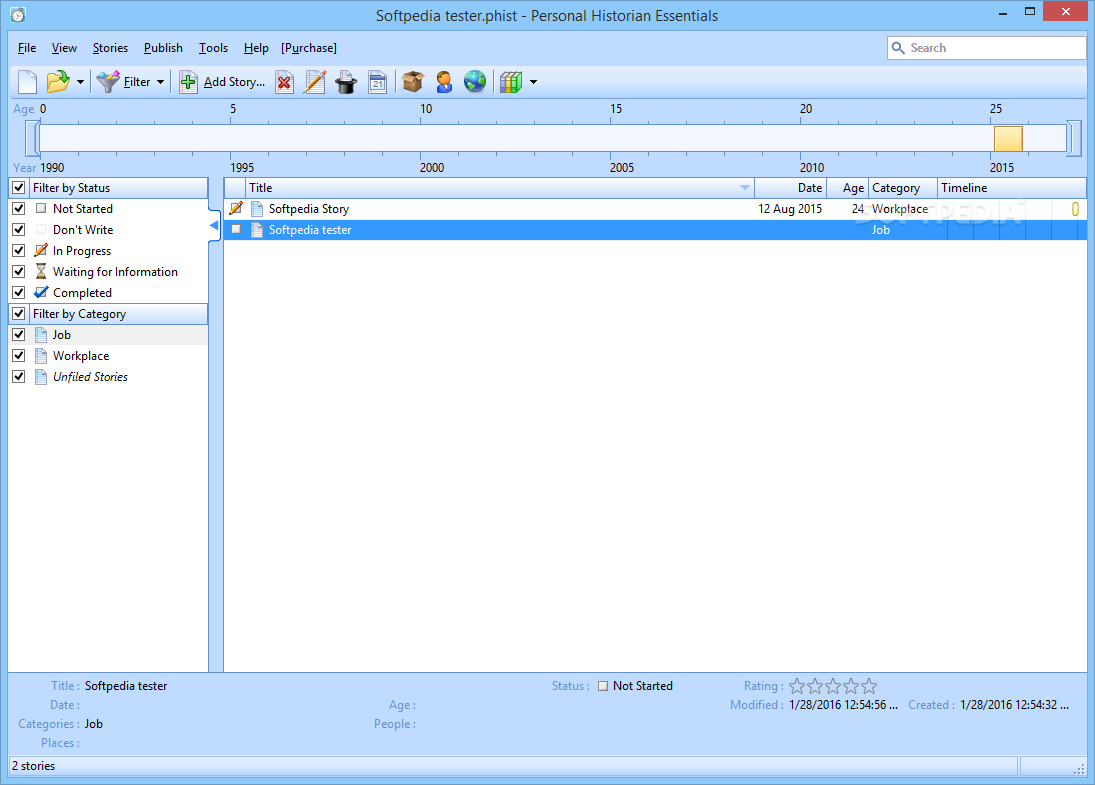Open file with the folder icon
The image size is (1095, 785).
[58, 82]
